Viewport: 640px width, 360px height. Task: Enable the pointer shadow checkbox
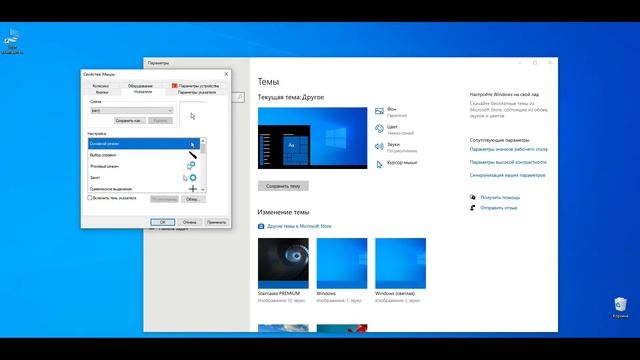point(90,198)
